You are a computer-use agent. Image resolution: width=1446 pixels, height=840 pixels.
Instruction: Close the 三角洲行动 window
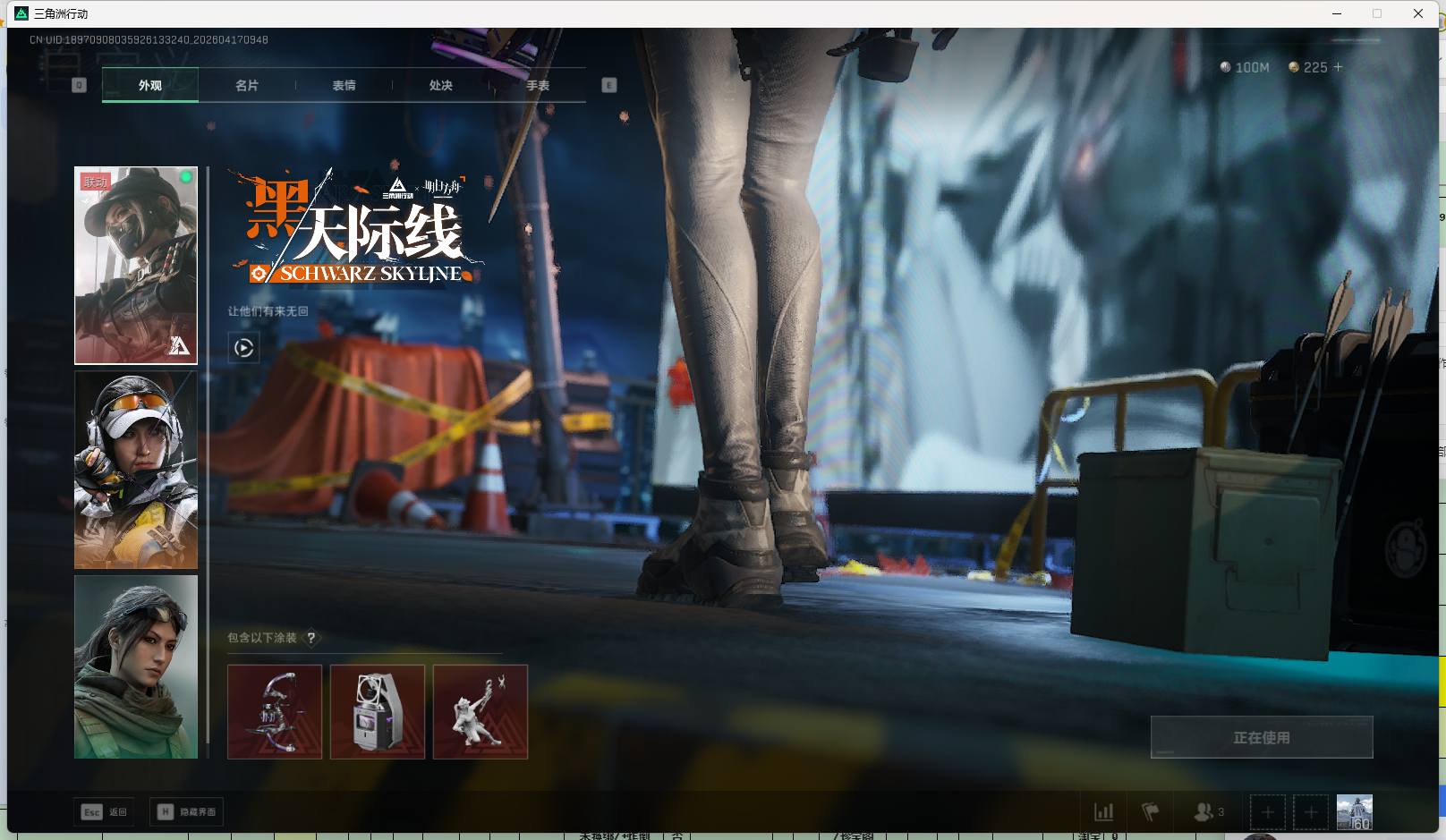(1418, 13)
